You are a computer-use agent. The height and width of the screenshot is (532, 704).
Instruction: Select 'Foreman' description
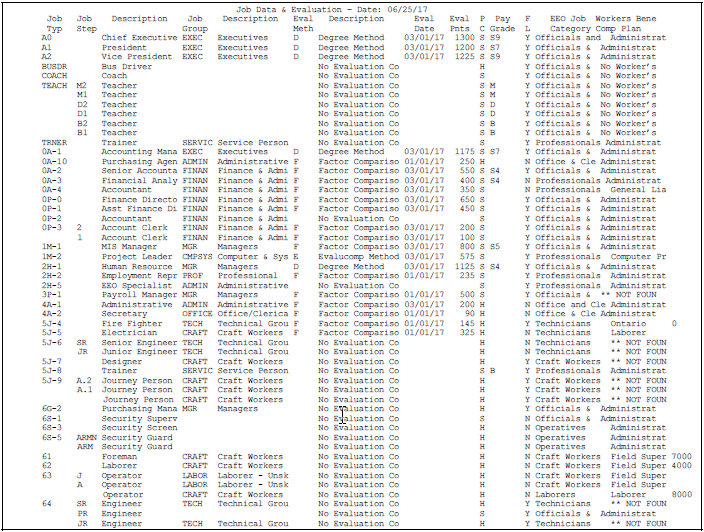(x=119, y=457)
